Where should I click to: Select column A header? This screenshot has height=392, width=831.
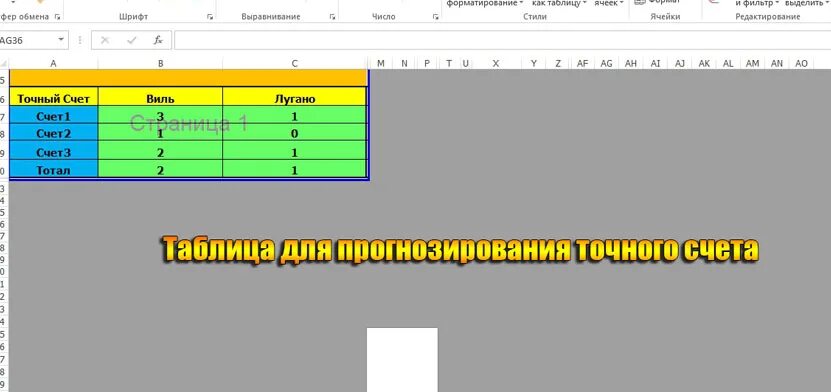[x=54, y=64]
